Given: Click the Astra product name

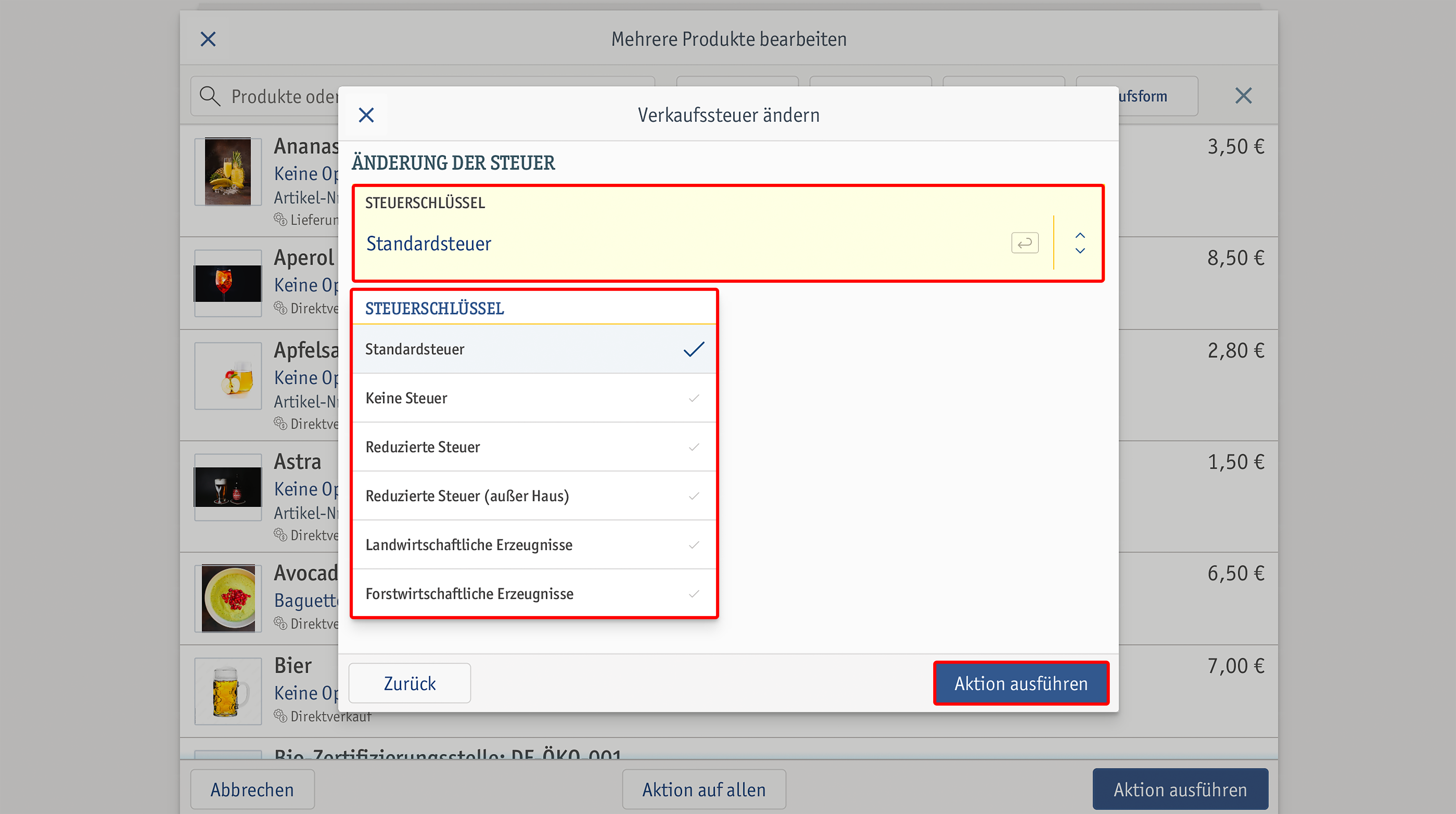Looking at the screenshot, I should (x=297, y=462).
